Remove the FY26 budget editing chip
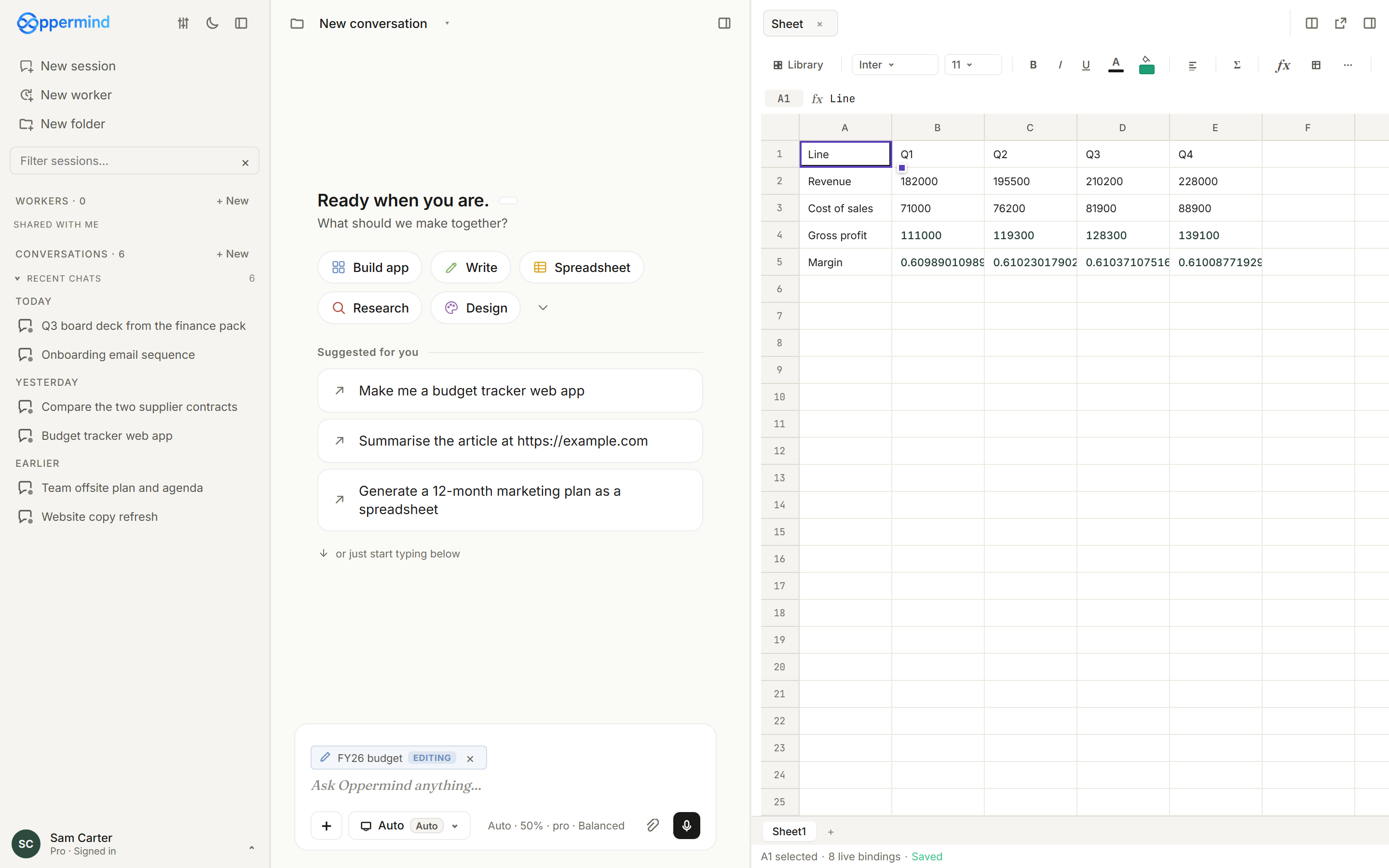This screenshot has height=868, width=1389. pos(470,759)
